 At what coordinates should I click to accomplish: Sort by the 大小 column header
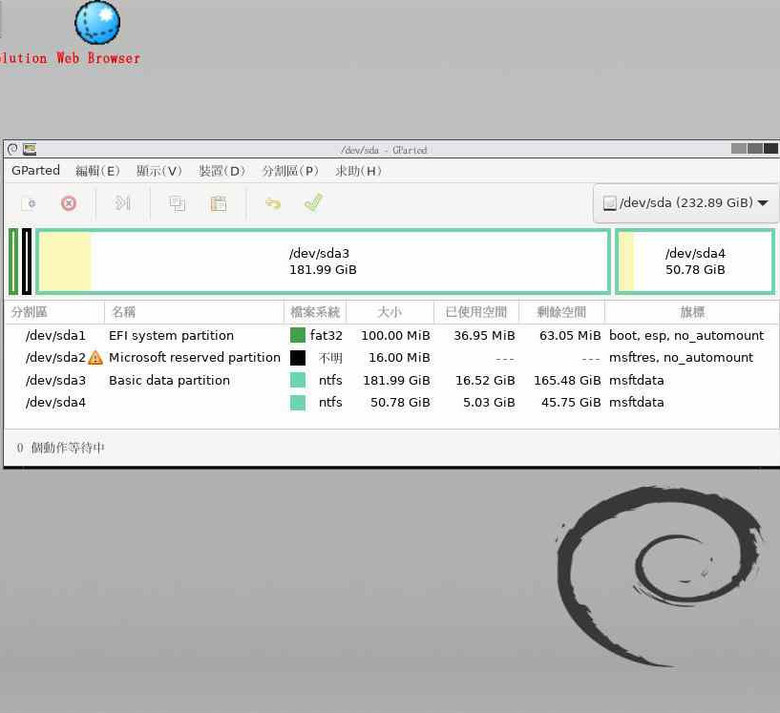tap(390, 312)
